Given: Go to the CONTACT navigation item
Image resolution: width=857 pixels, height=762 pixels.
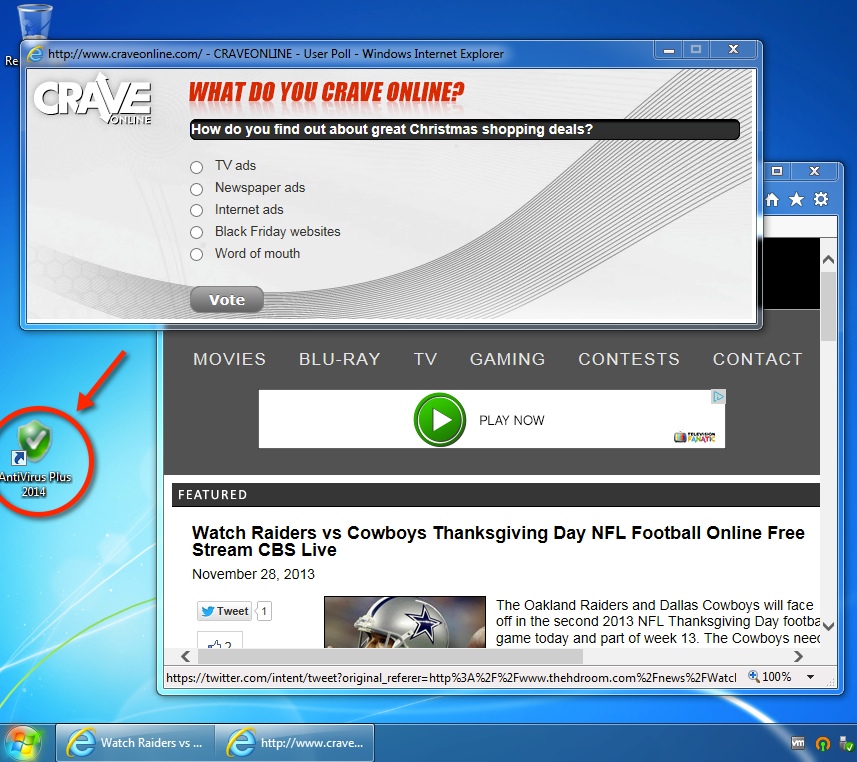Looking at the screenshot, I should tap(758, 359).
